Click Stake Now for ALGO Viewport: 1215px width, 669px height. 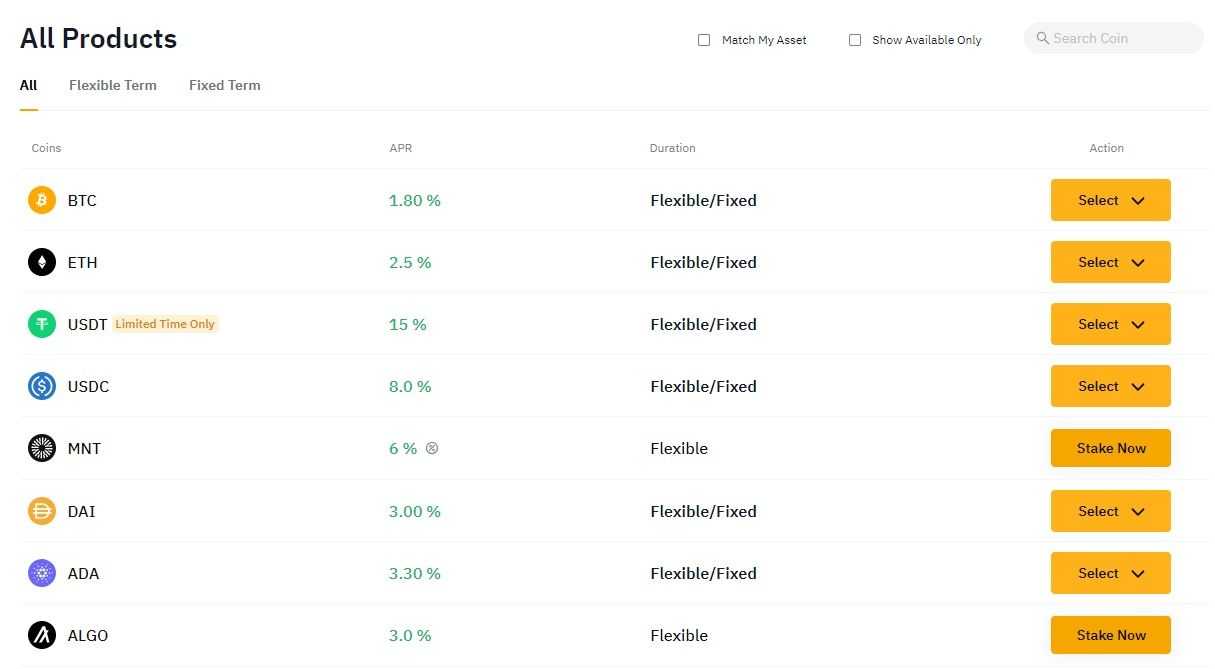click(x=1110, y=635)
